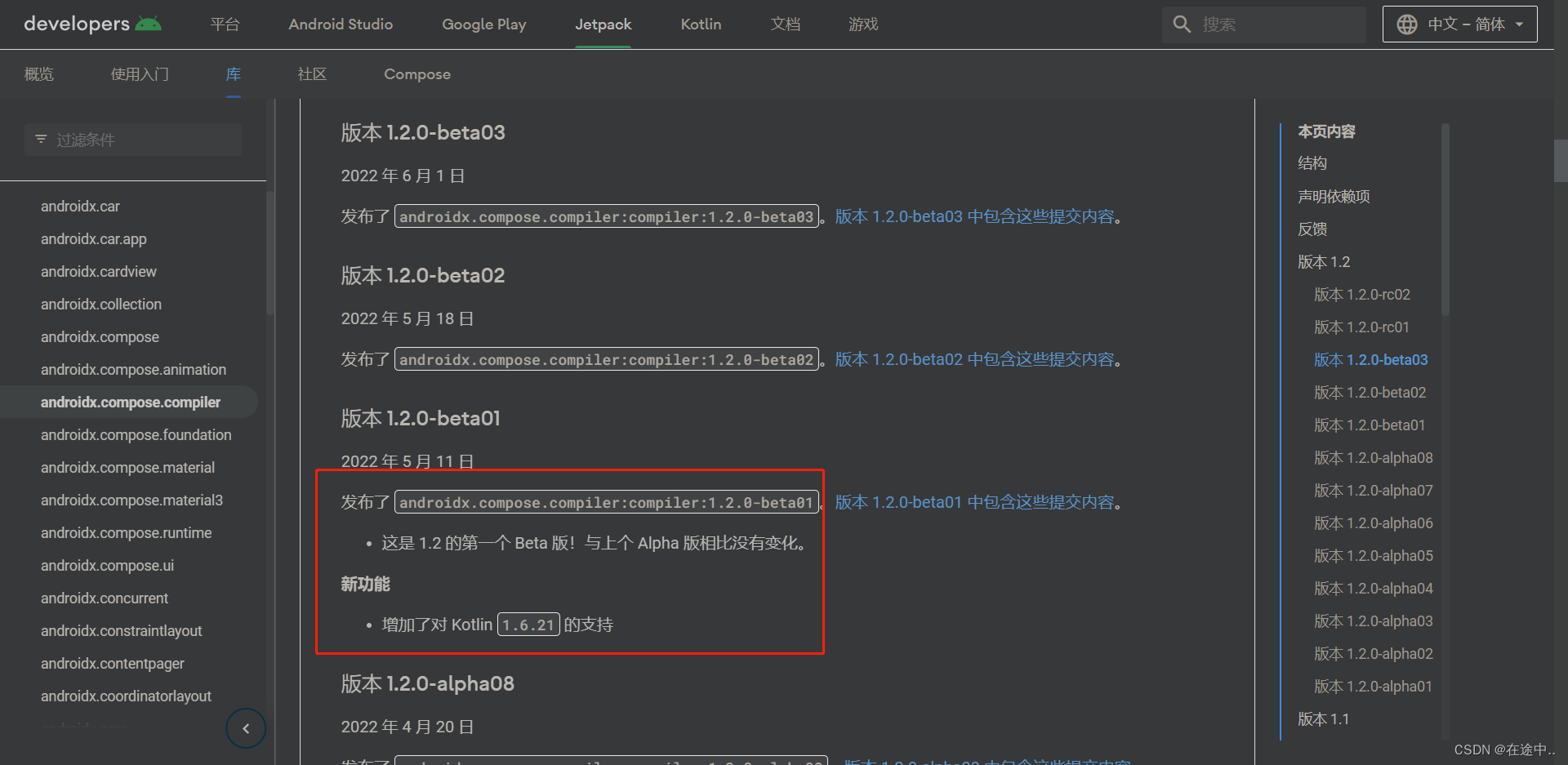The image size is (1568, 765).
Task: Open androidx.car in sidebar
Action: pos(80,207)
